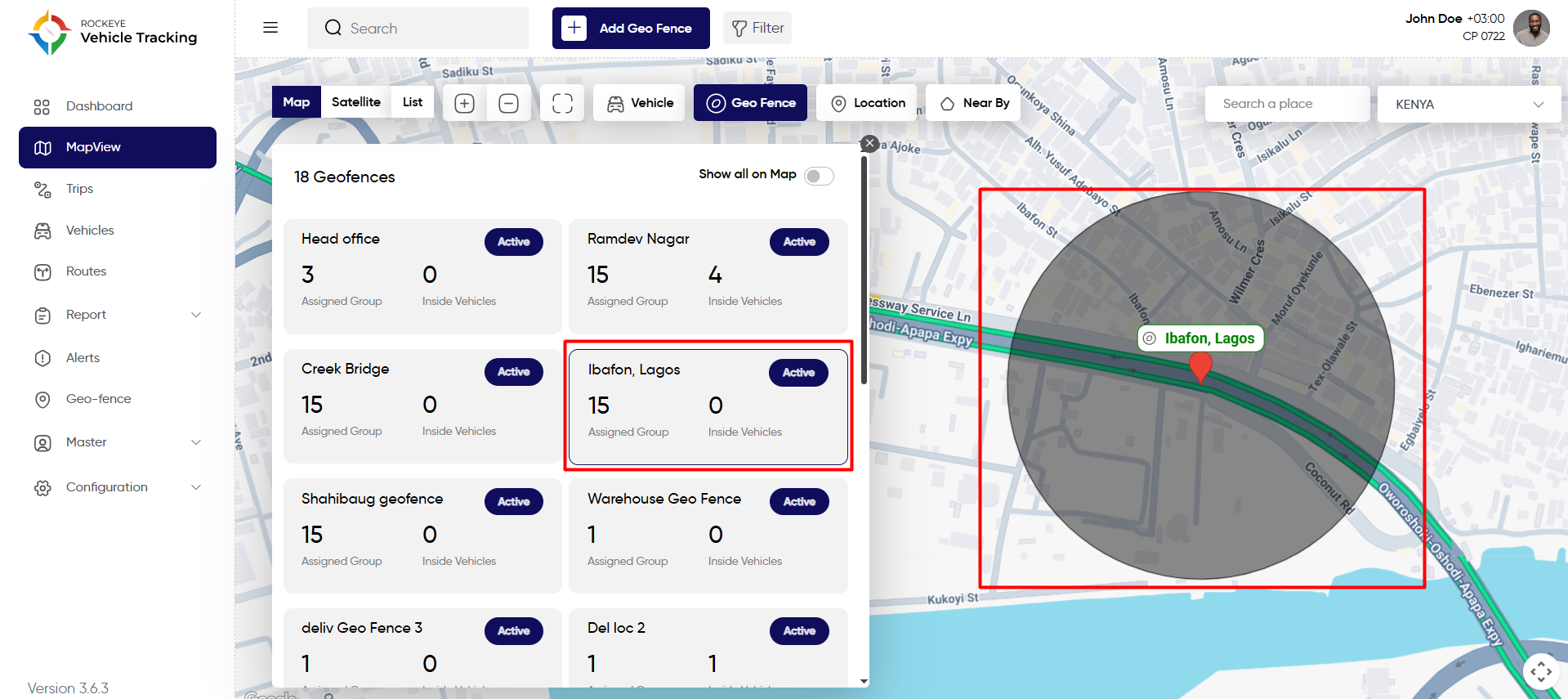
Task: Click the Configuration gear icon
Action: pyautogui.click(x=42, y=487)
